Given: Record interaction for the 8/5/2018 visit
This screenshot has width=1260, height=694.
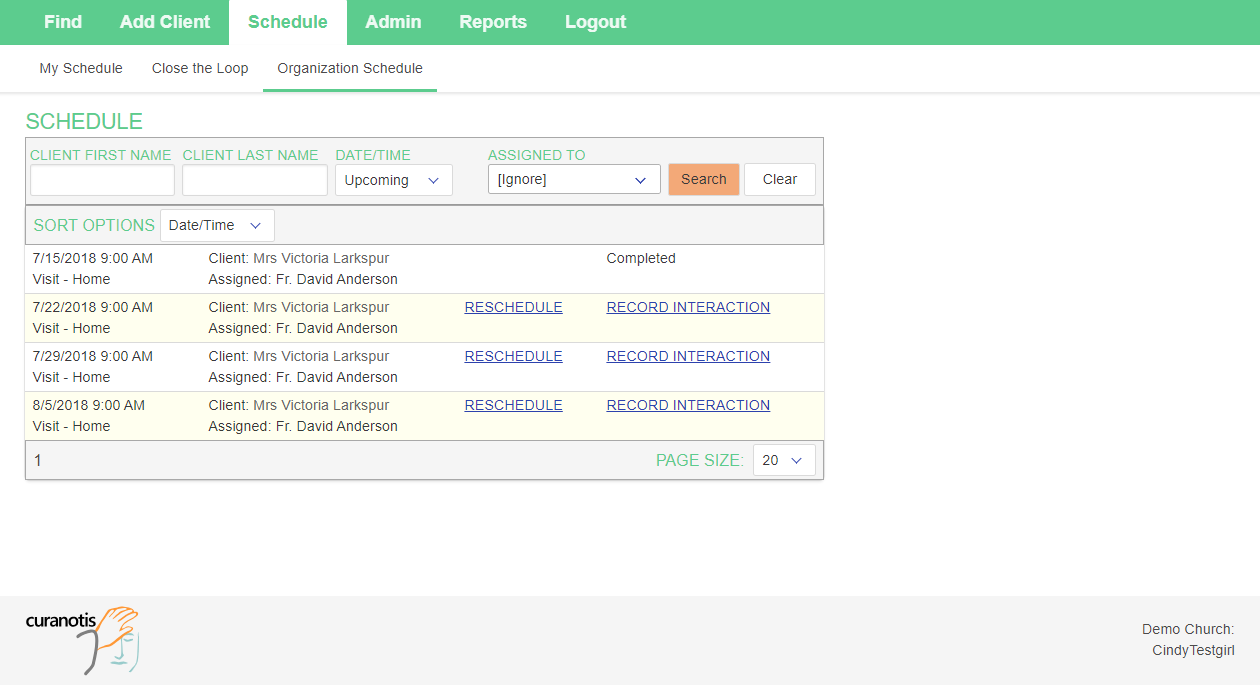Looking at the screenshot, I should (x=688, y=405).
